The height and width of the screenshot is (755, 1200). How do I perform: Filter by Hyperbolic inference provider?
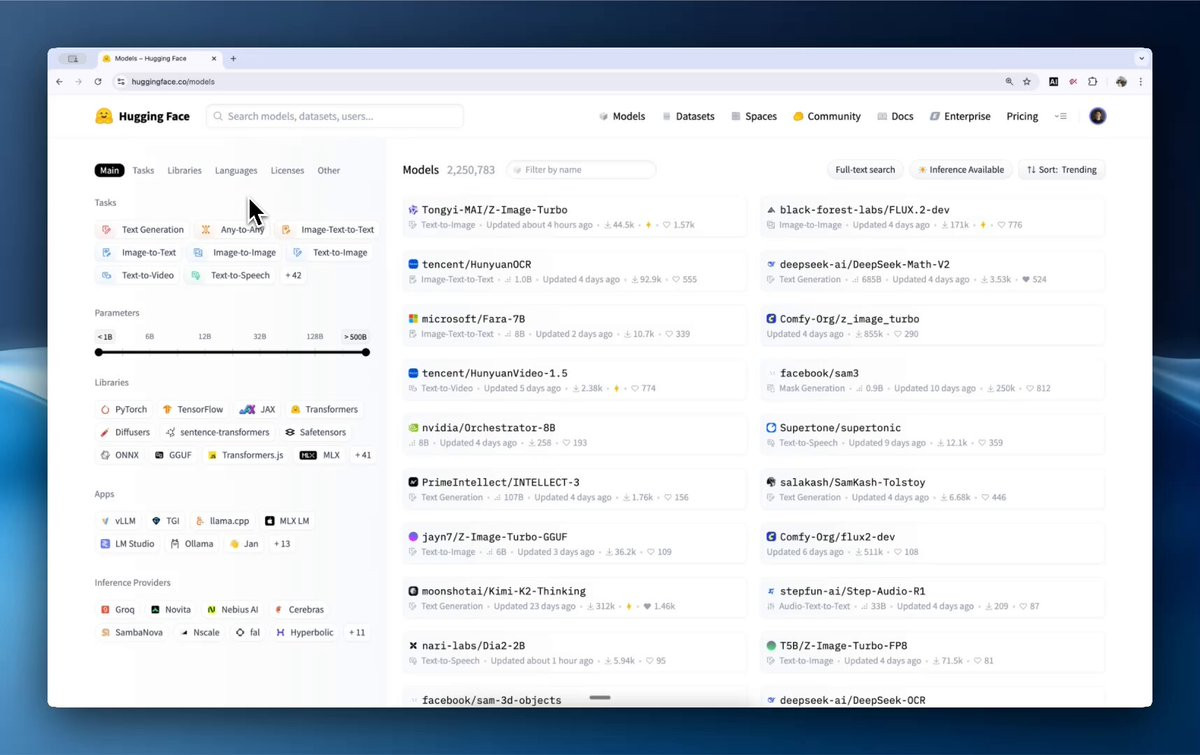tap(306, 633)
